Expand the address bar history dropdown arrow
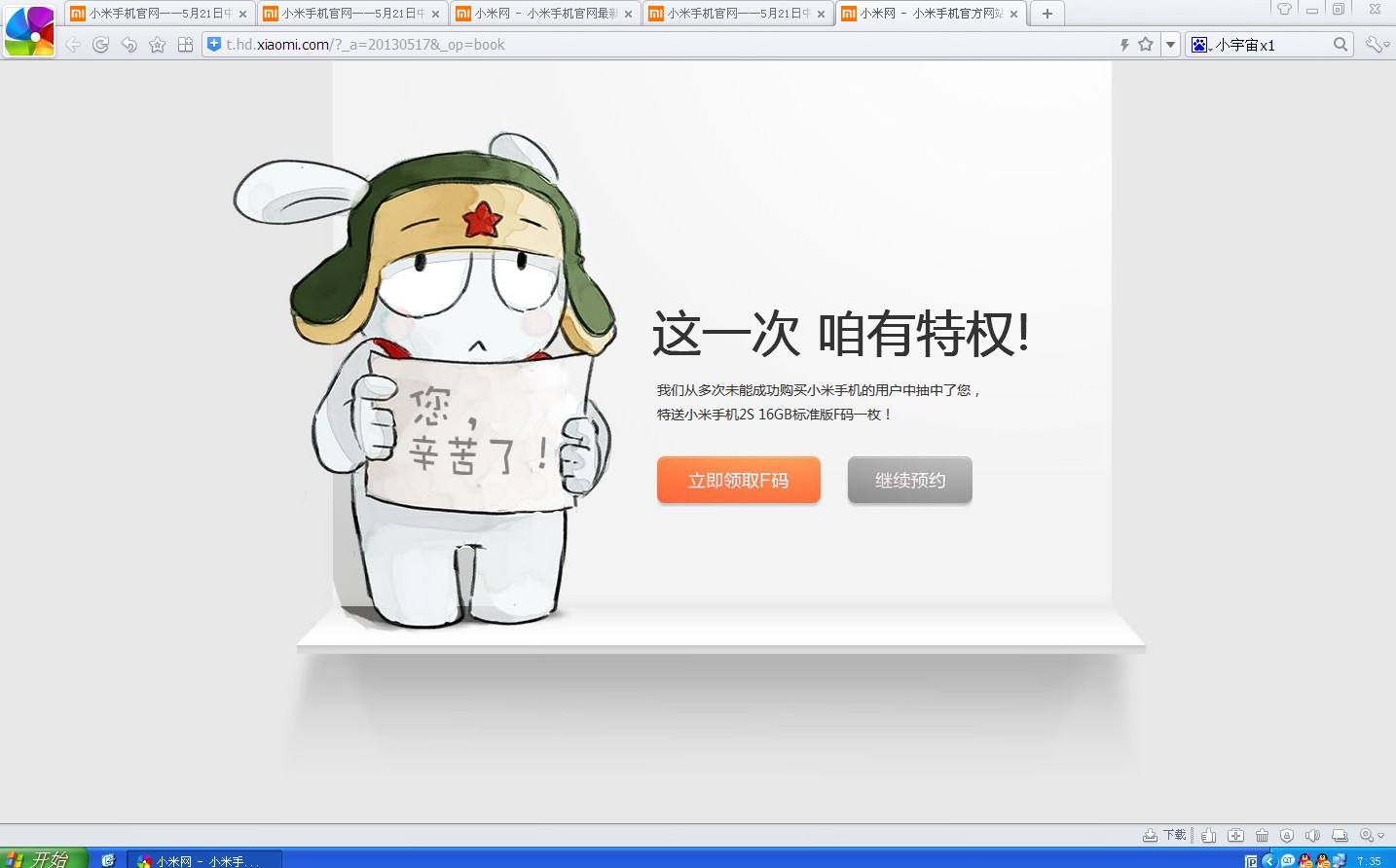 click(x=1171, y=45)
